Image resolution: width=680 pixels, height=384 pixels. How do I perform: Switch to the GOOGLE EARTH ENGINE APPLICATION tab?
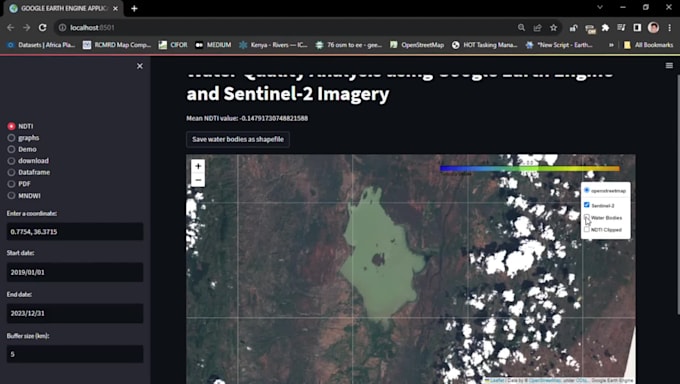click(x=63, y=8)
